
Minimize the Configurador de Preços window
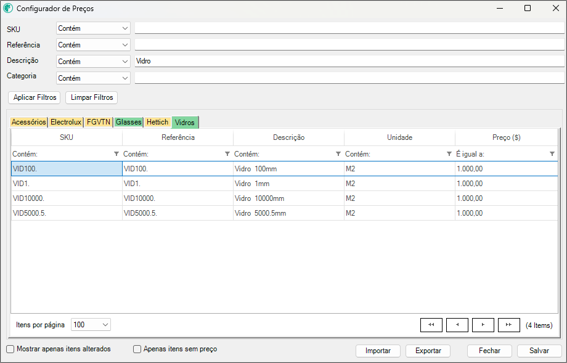500,8
